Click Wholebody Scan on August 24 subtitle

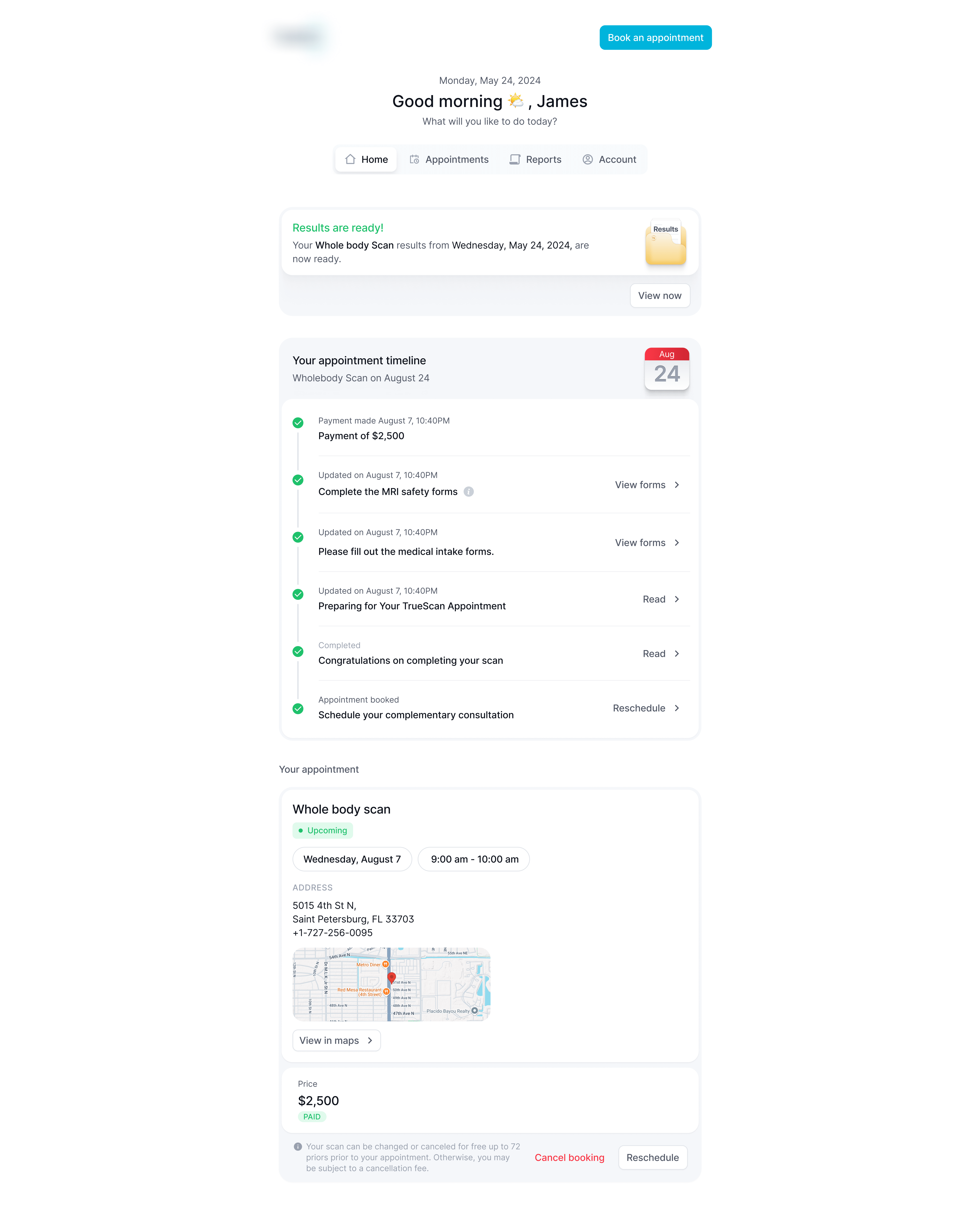tap(361, 378)
